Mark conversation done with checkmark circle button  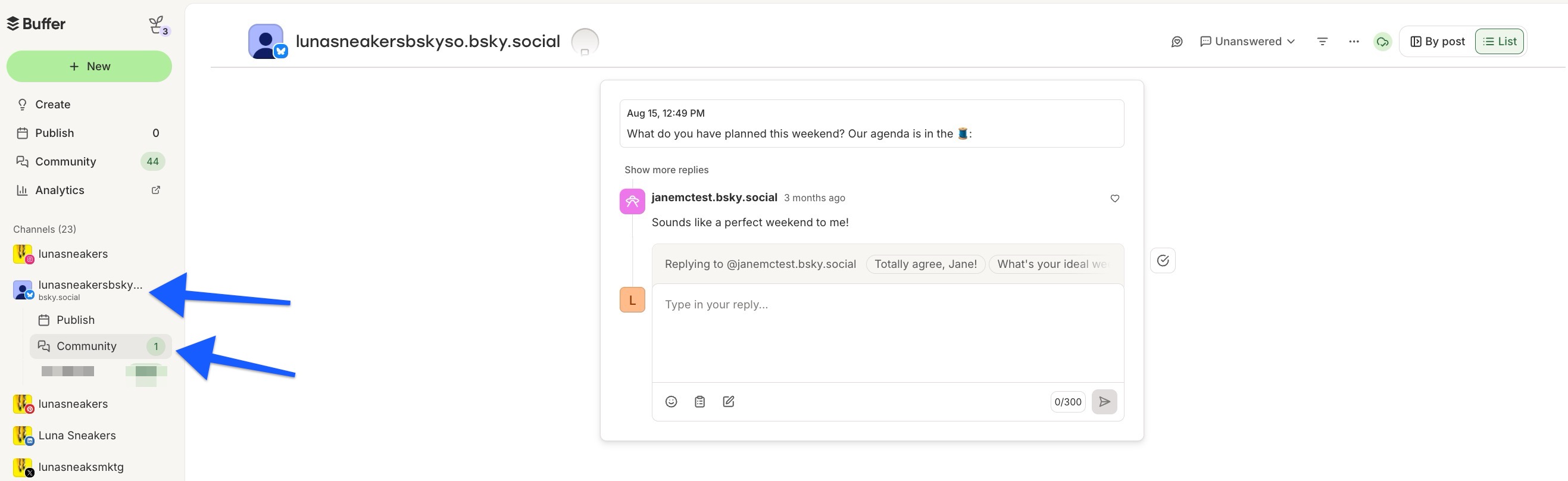click(x=1162, y=261)
